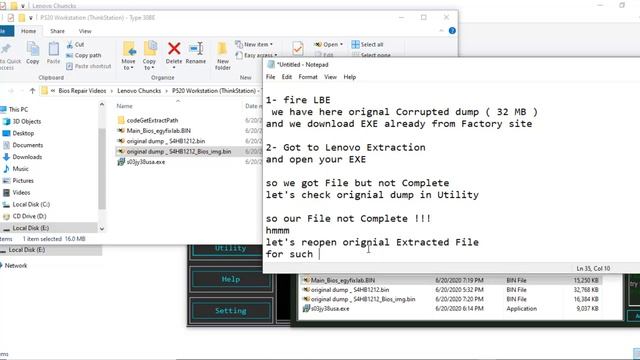
Task: Click the Setting button in LBE tool
Action: coord(231,311)
